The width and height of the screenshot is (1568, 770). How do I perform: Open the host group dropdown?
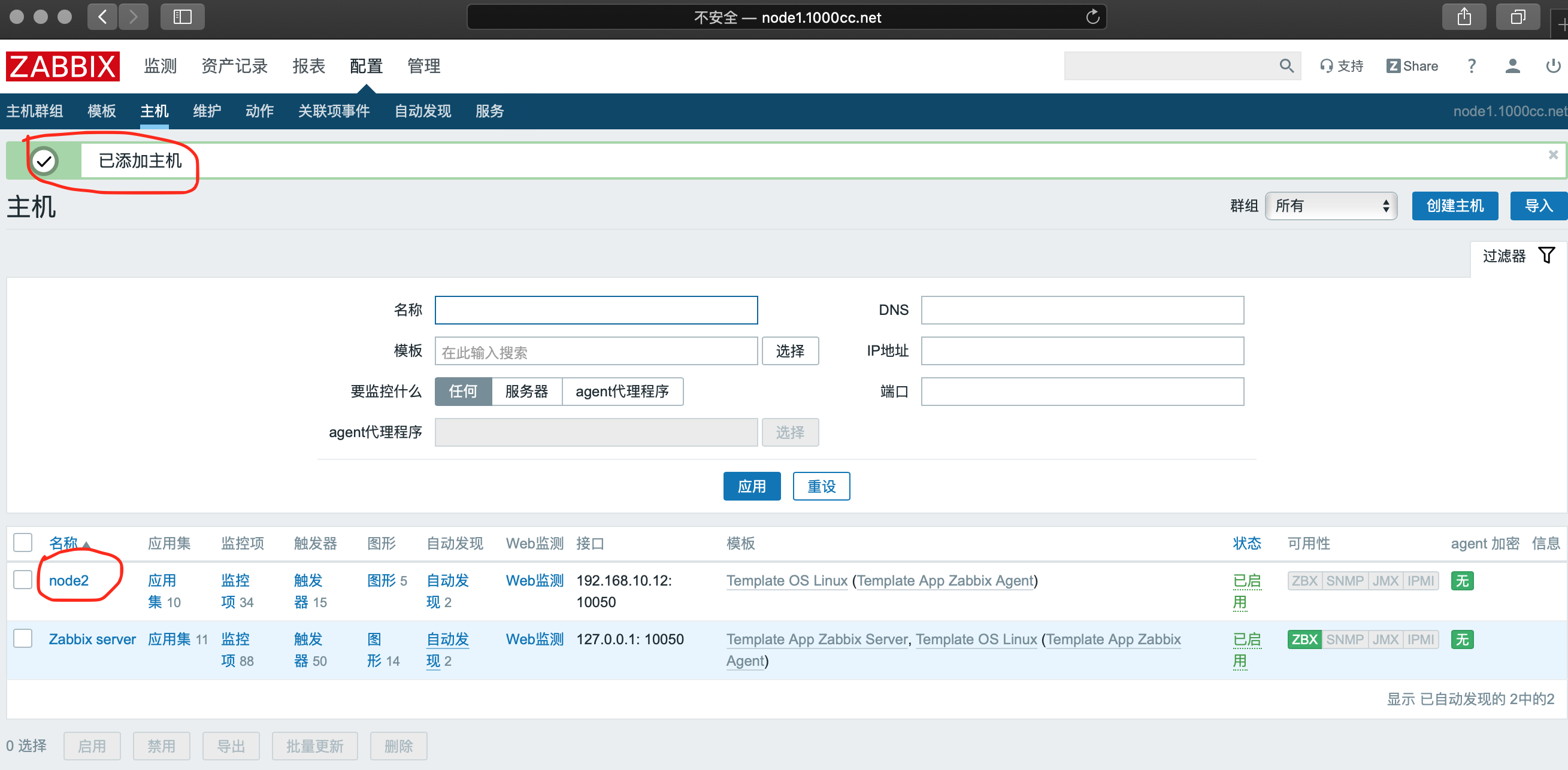[x=1331, y=206]
